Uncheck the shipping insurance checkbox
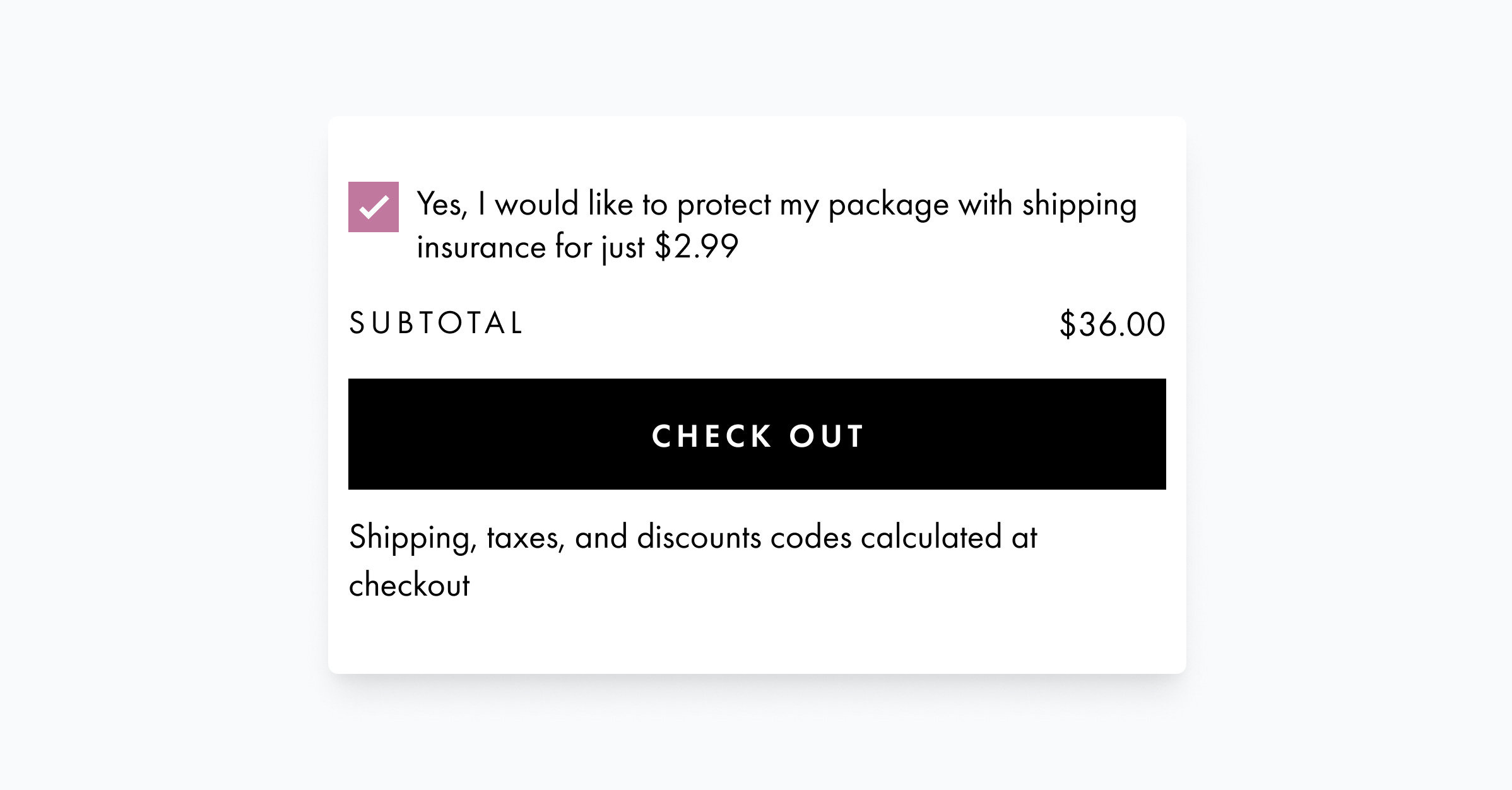 coord(374,207)
